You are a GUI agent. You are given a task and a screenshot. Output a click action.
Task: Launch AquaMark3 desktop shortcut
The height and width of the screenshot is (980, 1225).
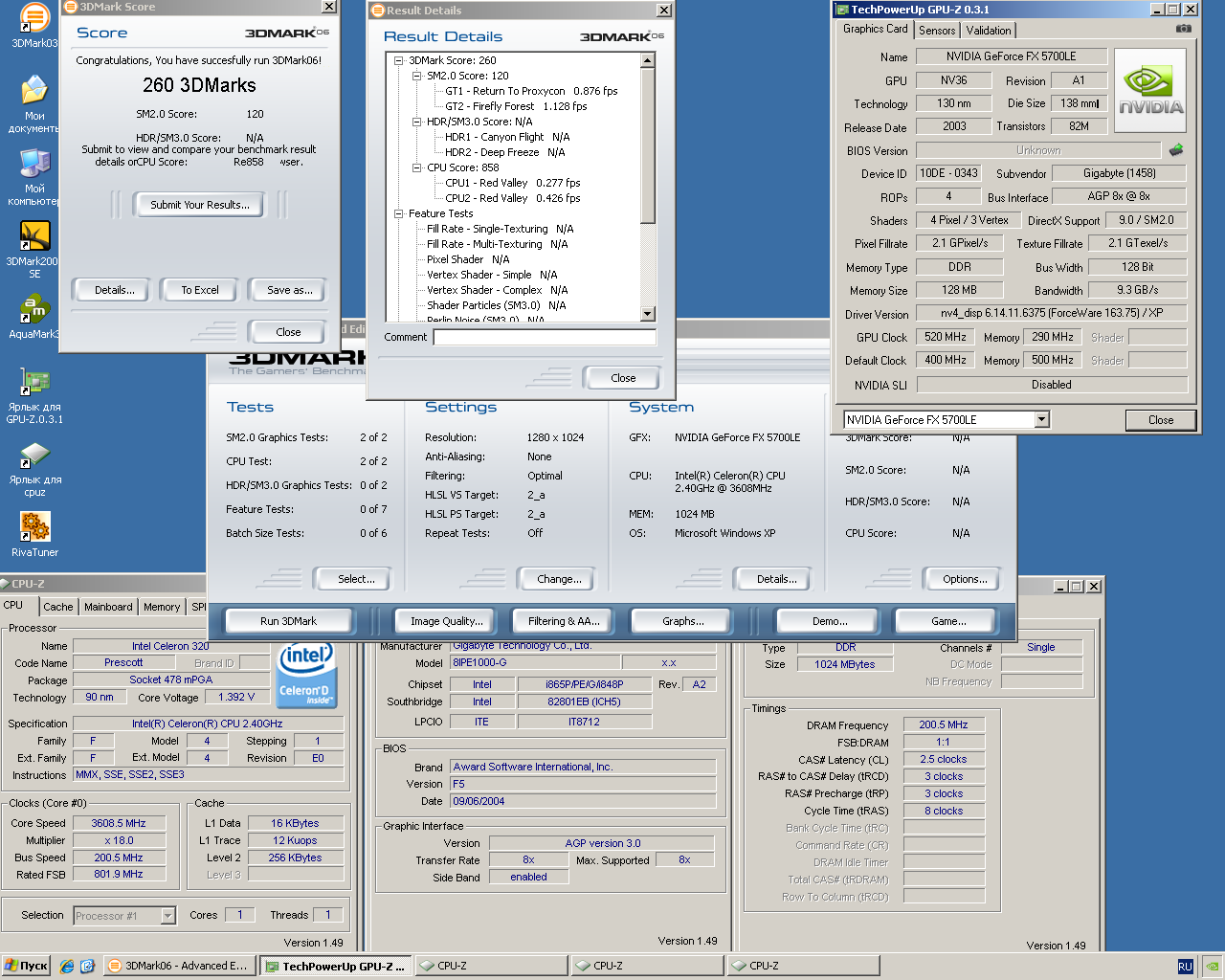[34, 317]
